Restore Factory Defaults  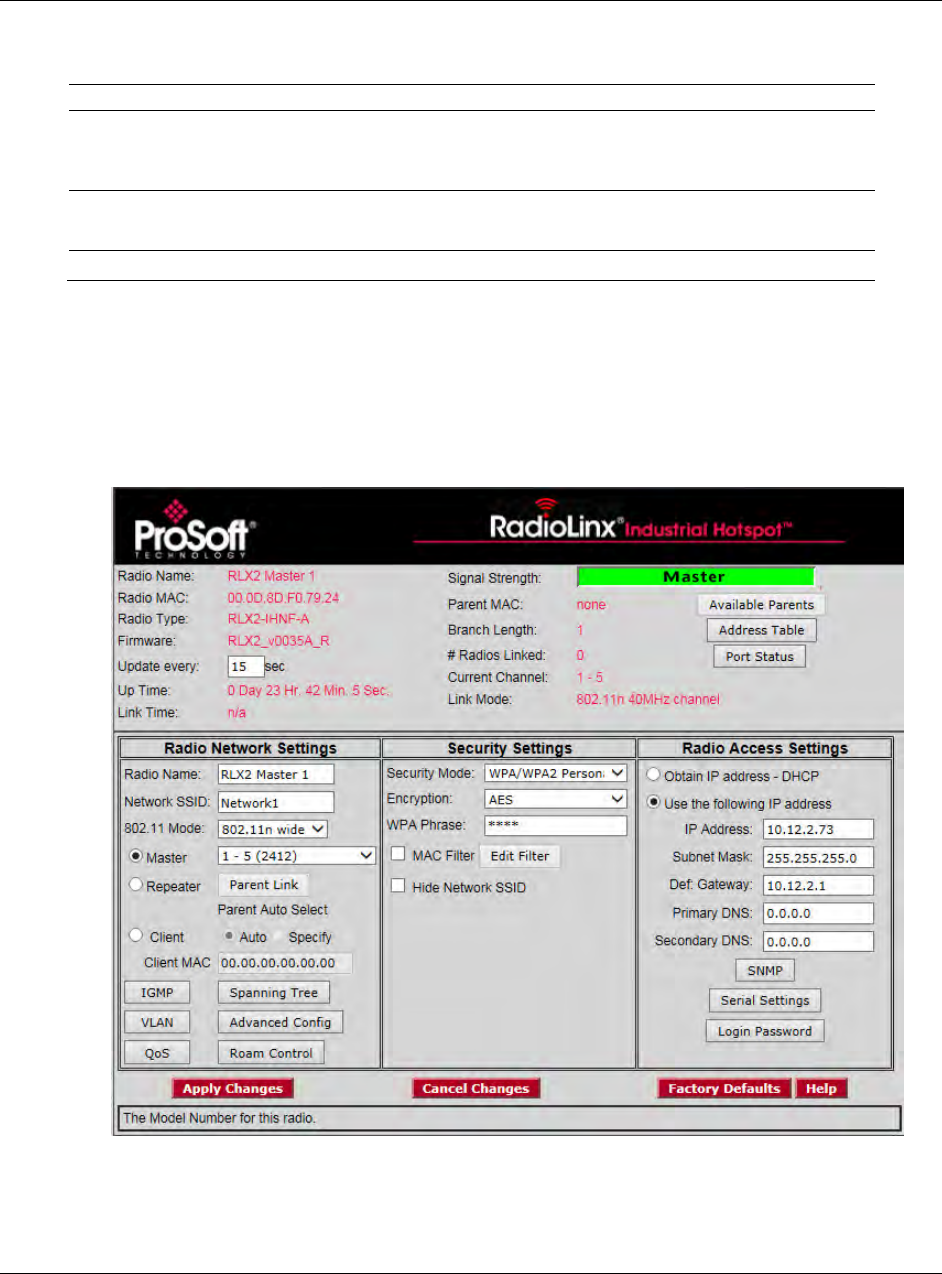(724, 1089)
